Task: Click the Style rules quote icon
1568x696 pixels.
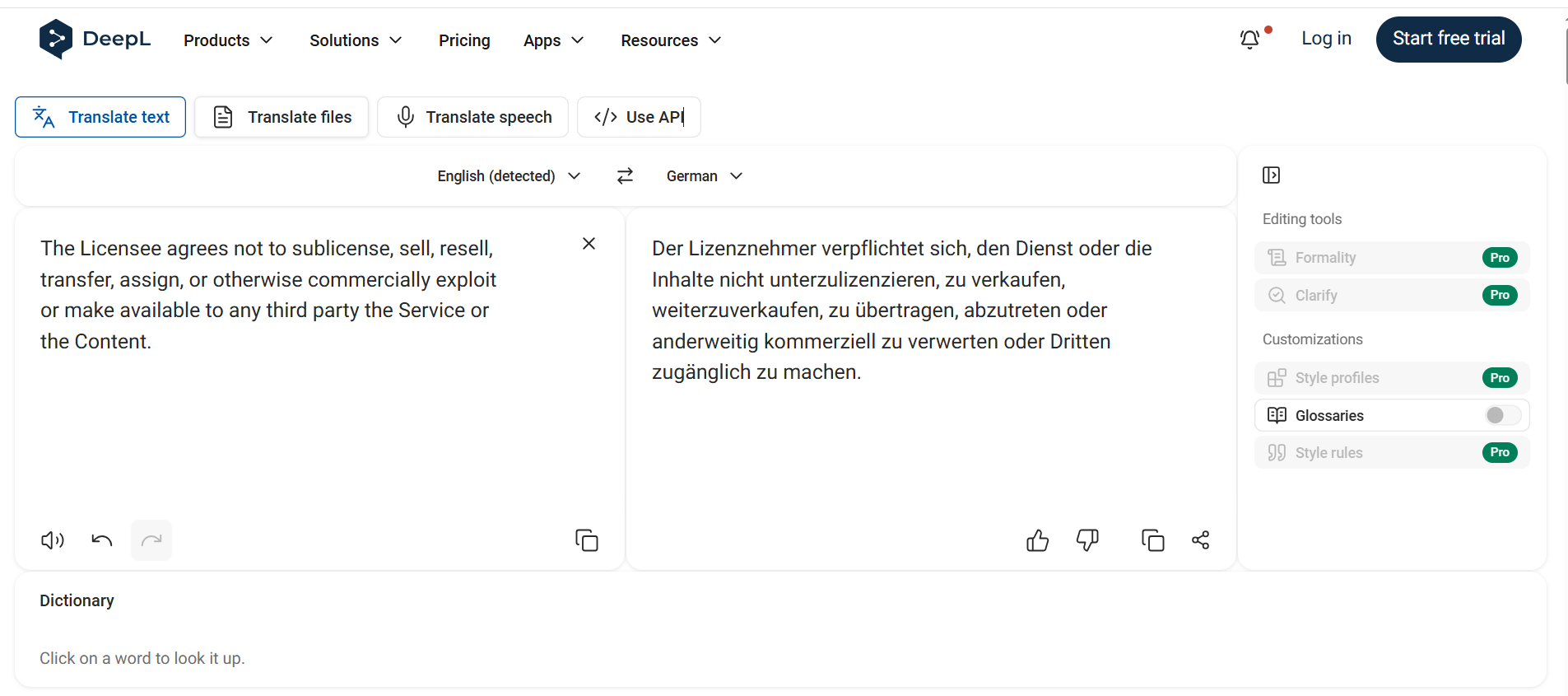Action: (1277, 452)
